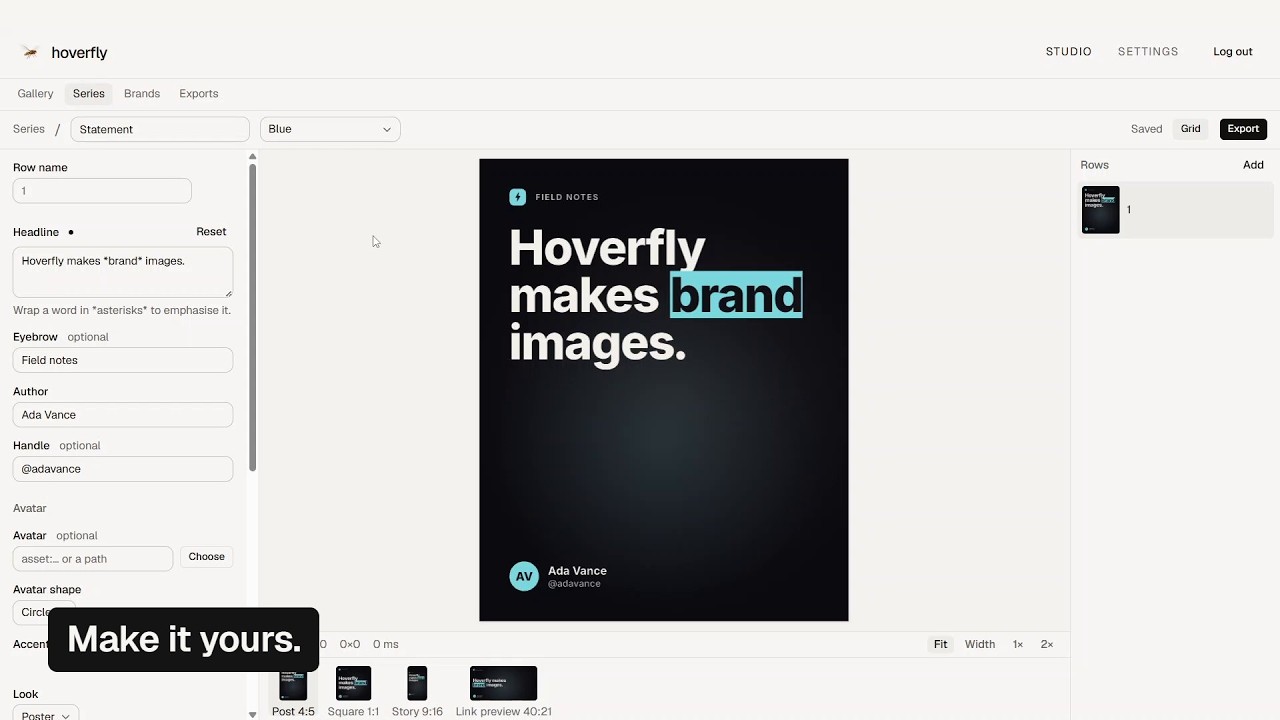Screen dimensions: 1280x720
Task: Select Fit zoom option
Action: coord(940,644)
